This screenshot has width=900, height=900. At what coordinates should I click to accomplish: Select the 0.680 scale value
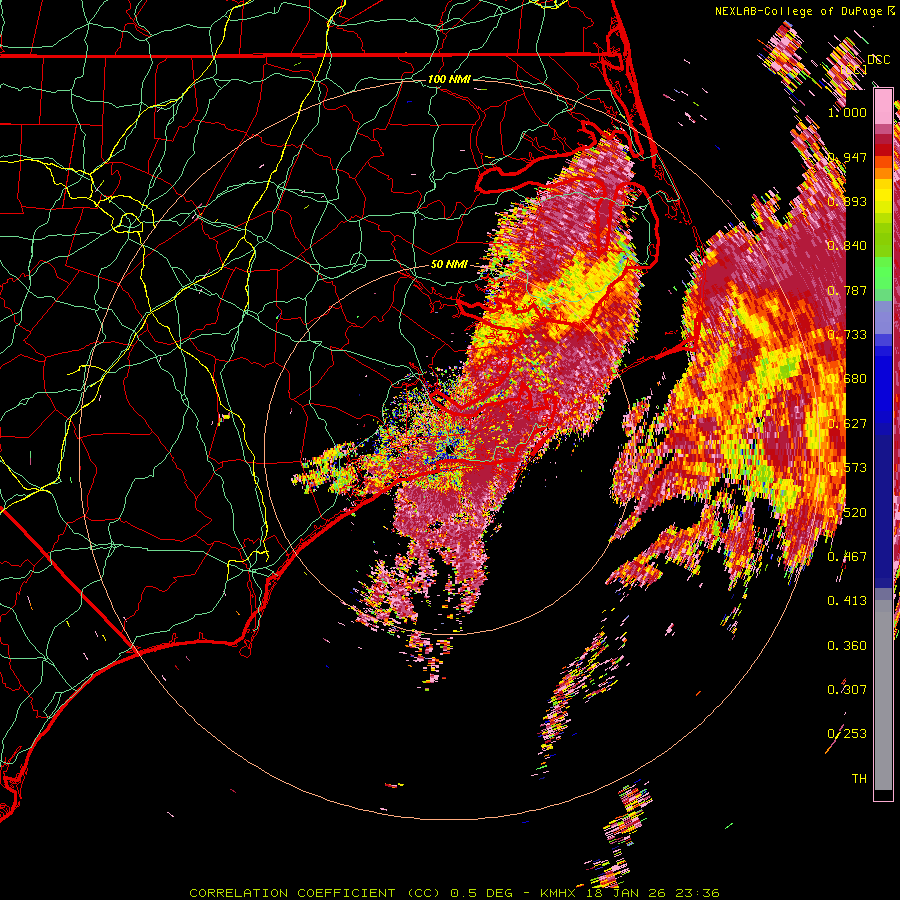(847, 379)
